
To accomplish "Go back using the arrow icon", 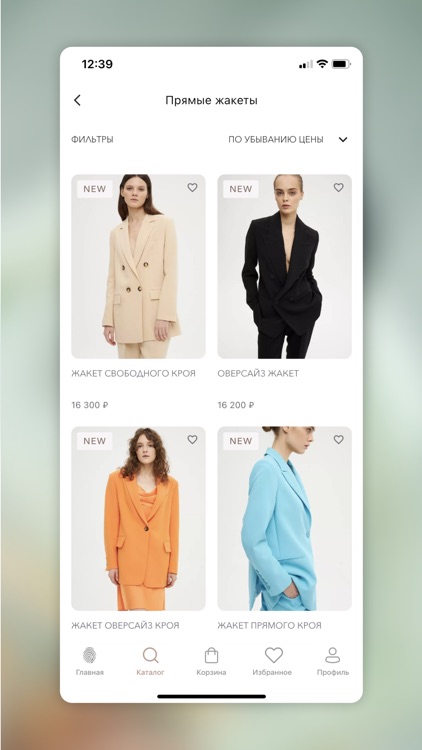I will [x=77, y=100].
